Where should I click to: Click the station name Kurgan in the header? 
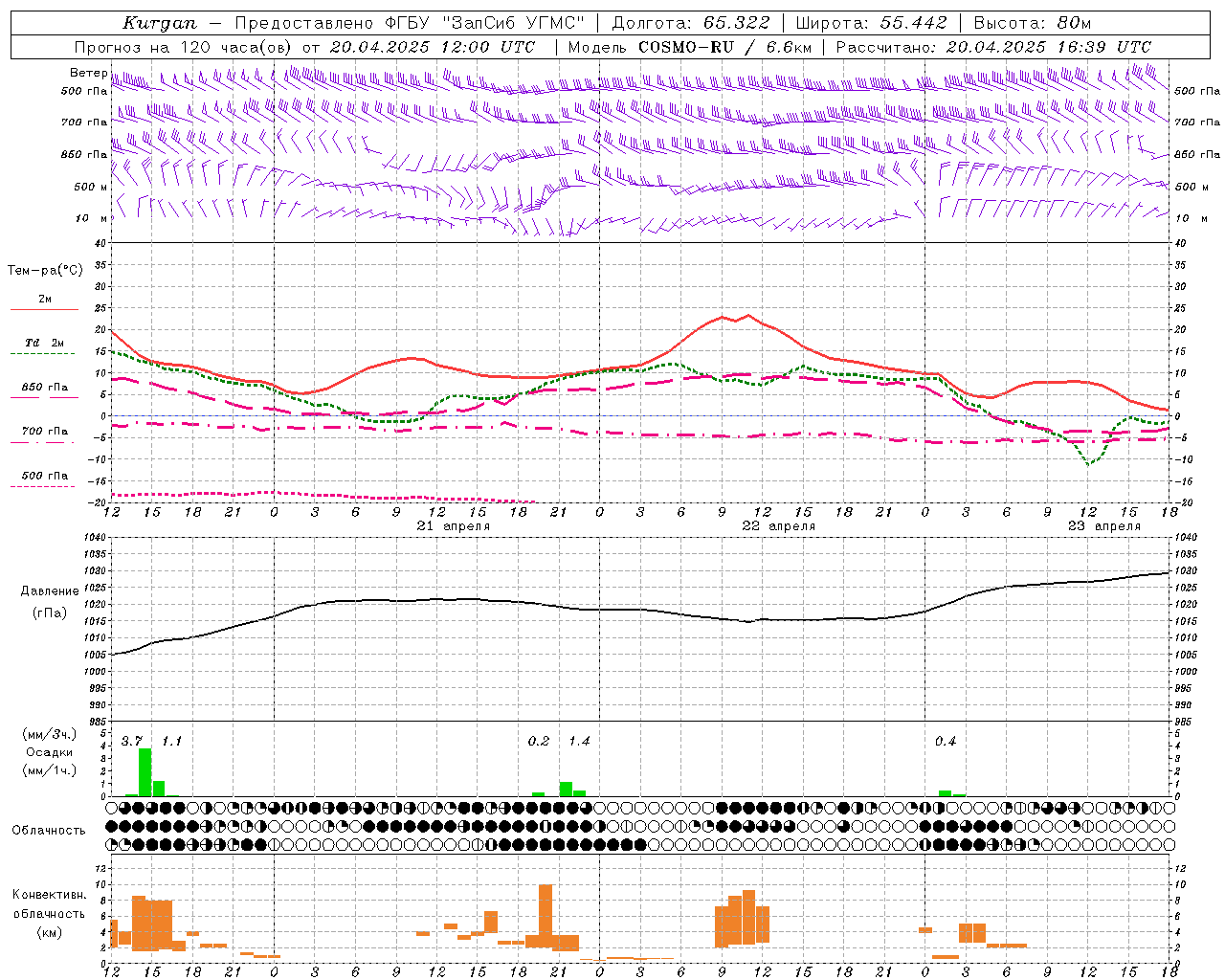pyautogui.click(x=160, y=23)
